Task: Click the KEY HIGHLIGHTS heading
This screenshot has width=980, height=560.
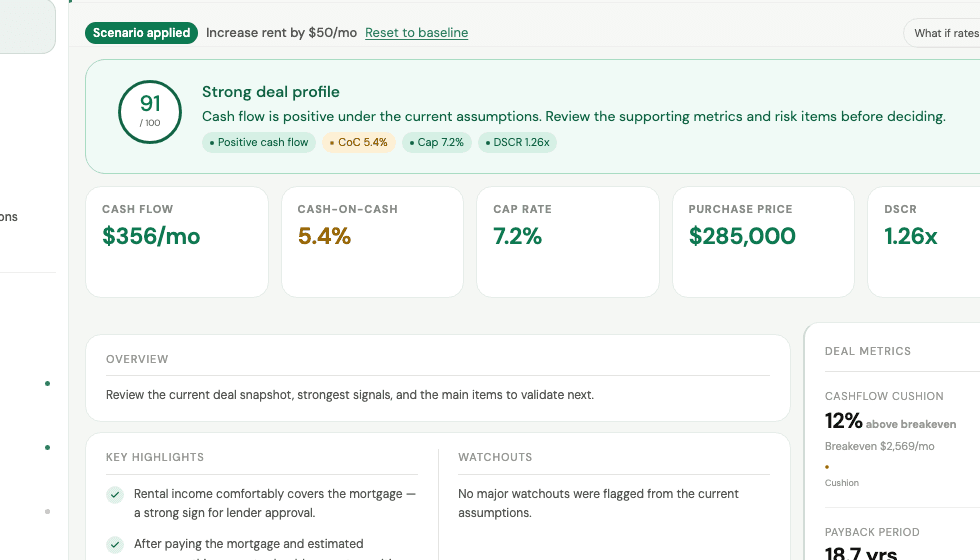Action: tap(155, 458)
